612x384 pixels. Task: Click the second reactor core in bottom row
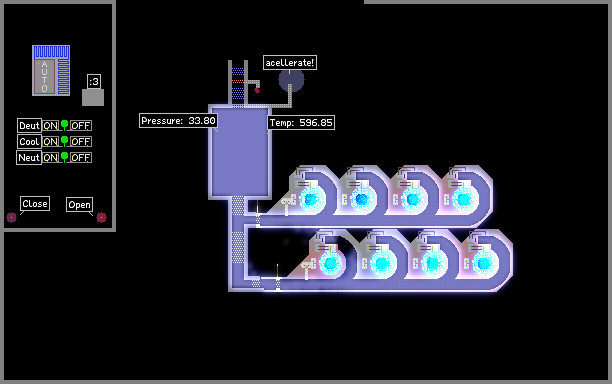[x=381, y=263]
